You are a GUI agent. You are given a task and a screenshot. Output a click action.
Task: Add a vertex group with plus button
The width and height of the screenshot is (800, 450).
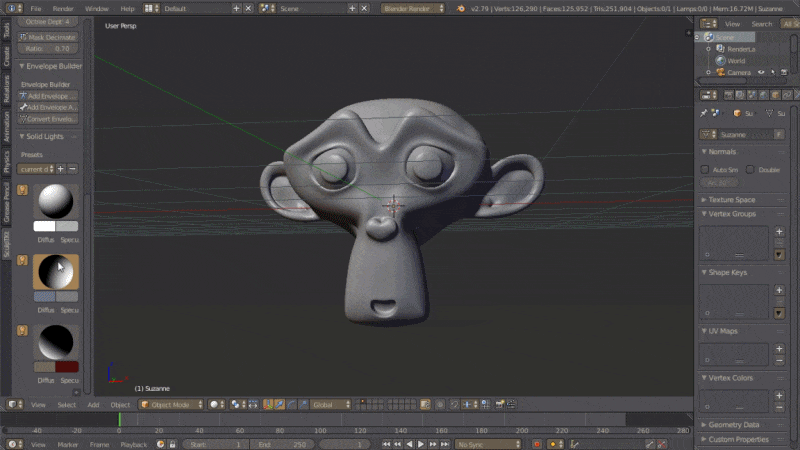coord(779,232)
